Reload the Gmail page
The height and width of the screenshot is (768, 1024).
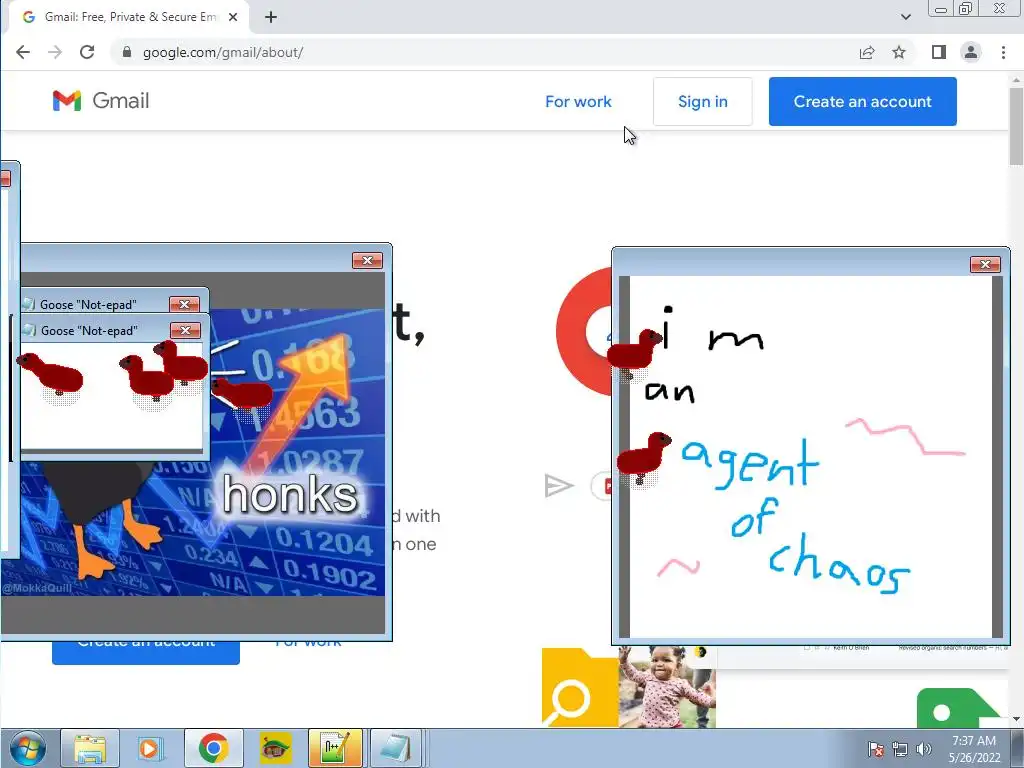[87, 52]
